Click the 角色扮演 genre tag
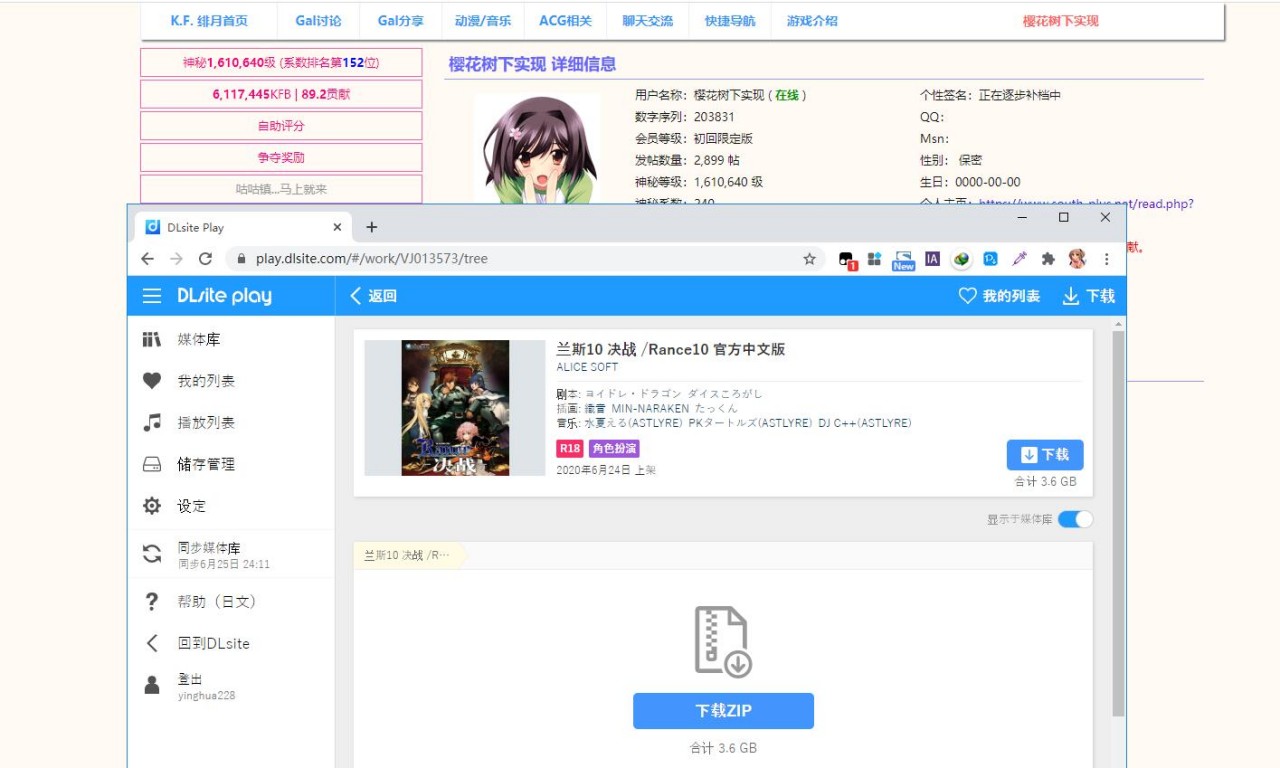1280x768 pixels. 614,449
